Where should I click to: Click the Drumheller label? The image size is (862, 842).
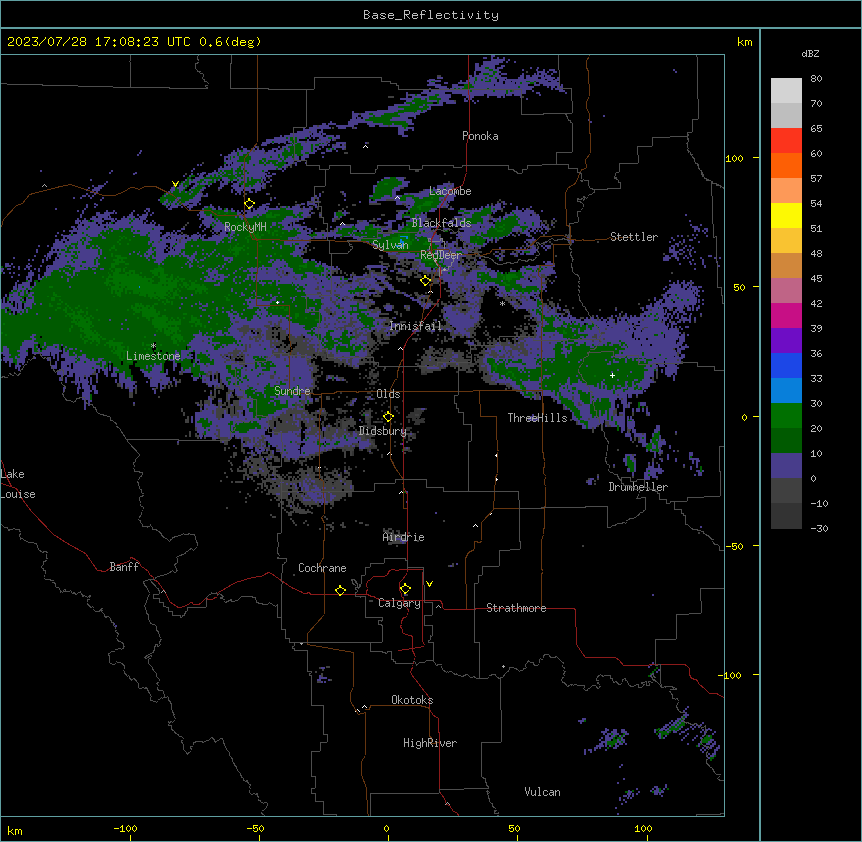tap(638, 487)
